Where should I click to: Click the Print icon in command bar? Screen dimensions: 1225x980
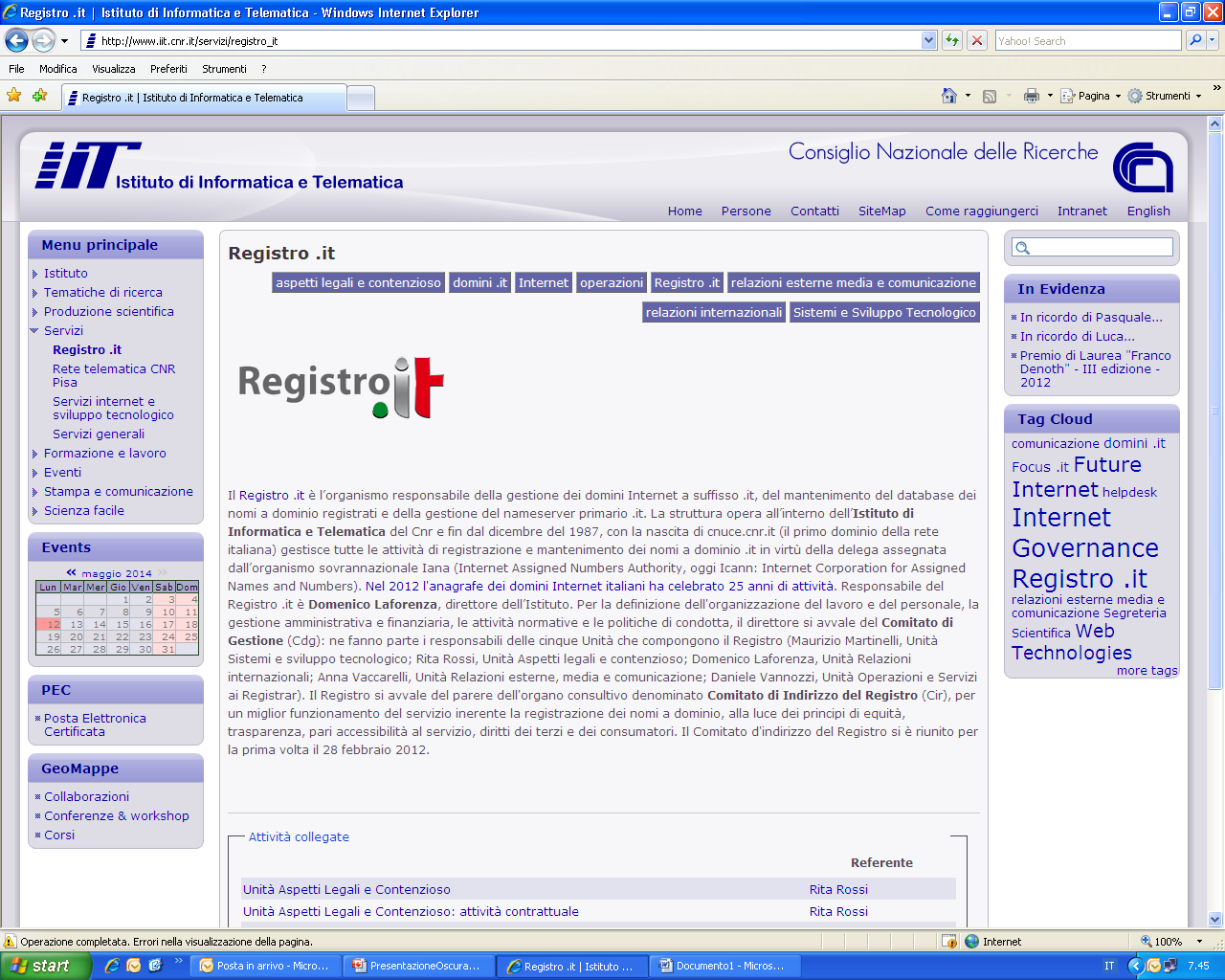click(1032, 96)
